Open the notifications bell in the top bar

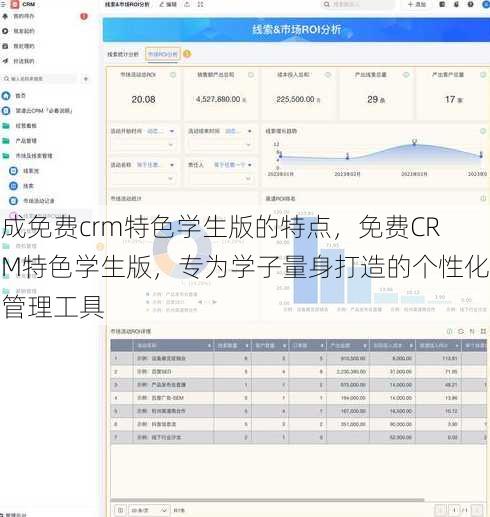point(456,4)
